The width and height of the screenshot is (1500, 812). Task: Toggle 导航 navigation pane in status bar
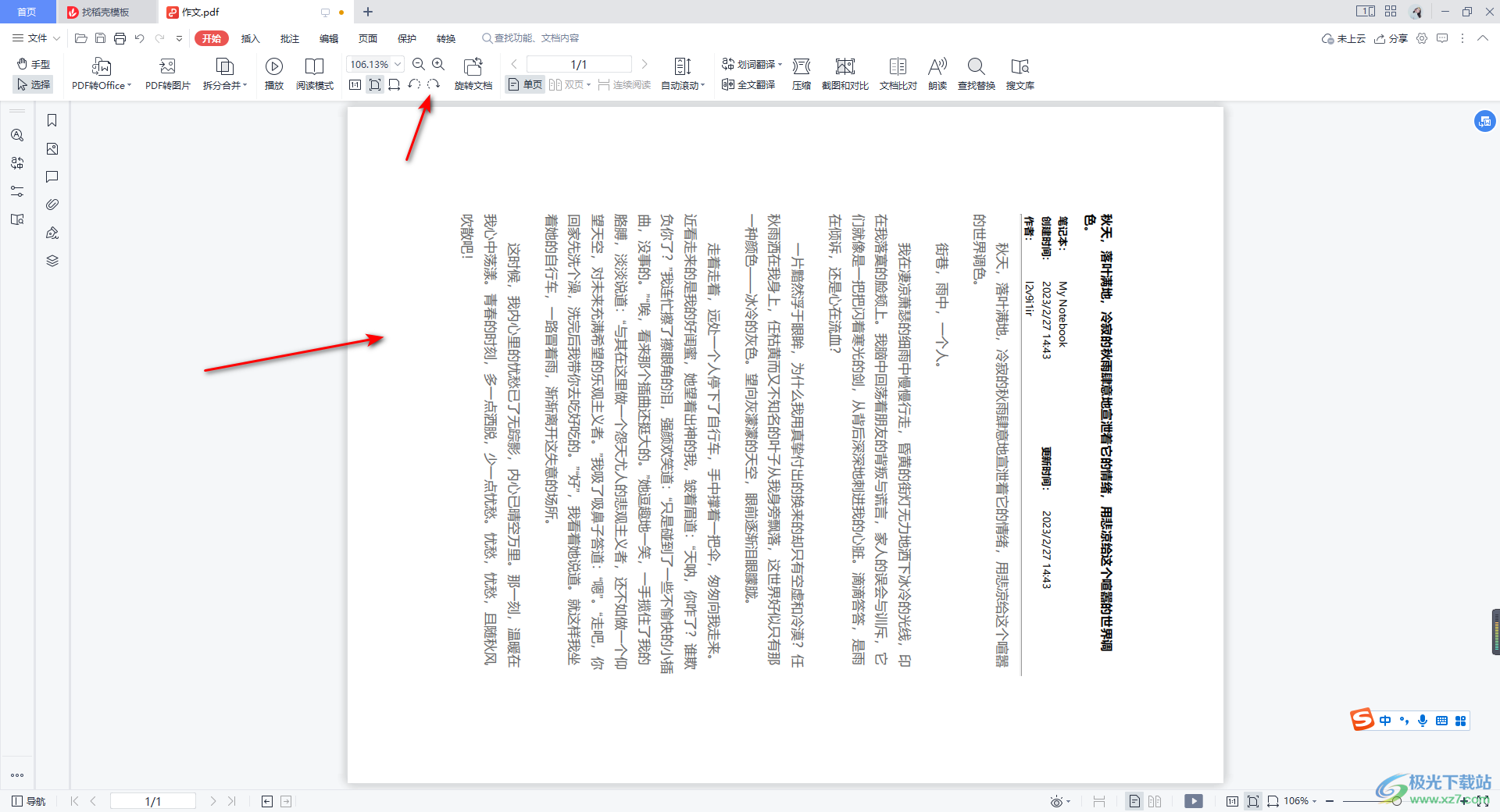click(x=29, y=801)
